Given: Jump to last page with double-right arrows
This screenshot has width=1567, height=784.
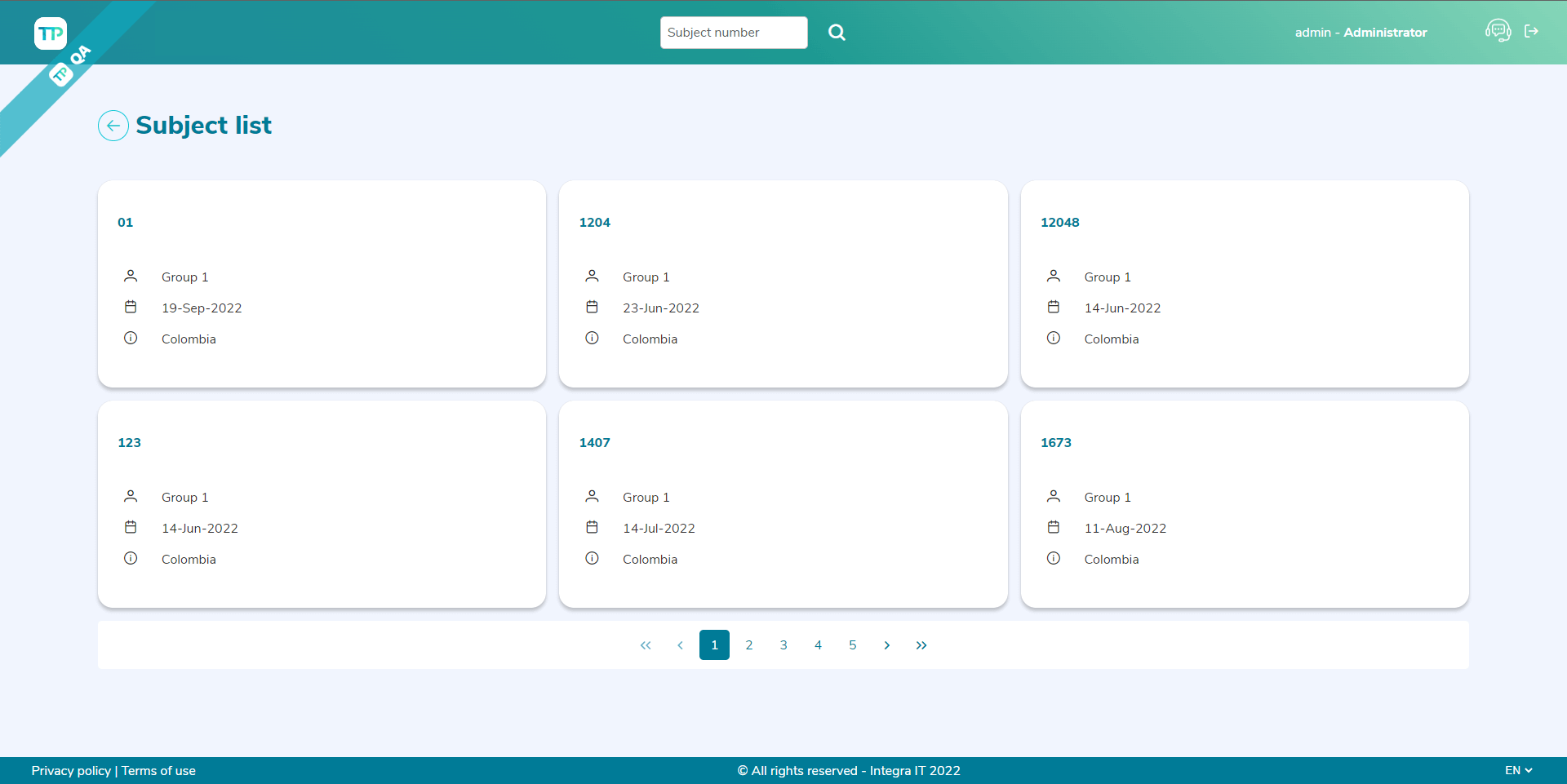Looking at the screenshot, I should [x=921, y=645].
